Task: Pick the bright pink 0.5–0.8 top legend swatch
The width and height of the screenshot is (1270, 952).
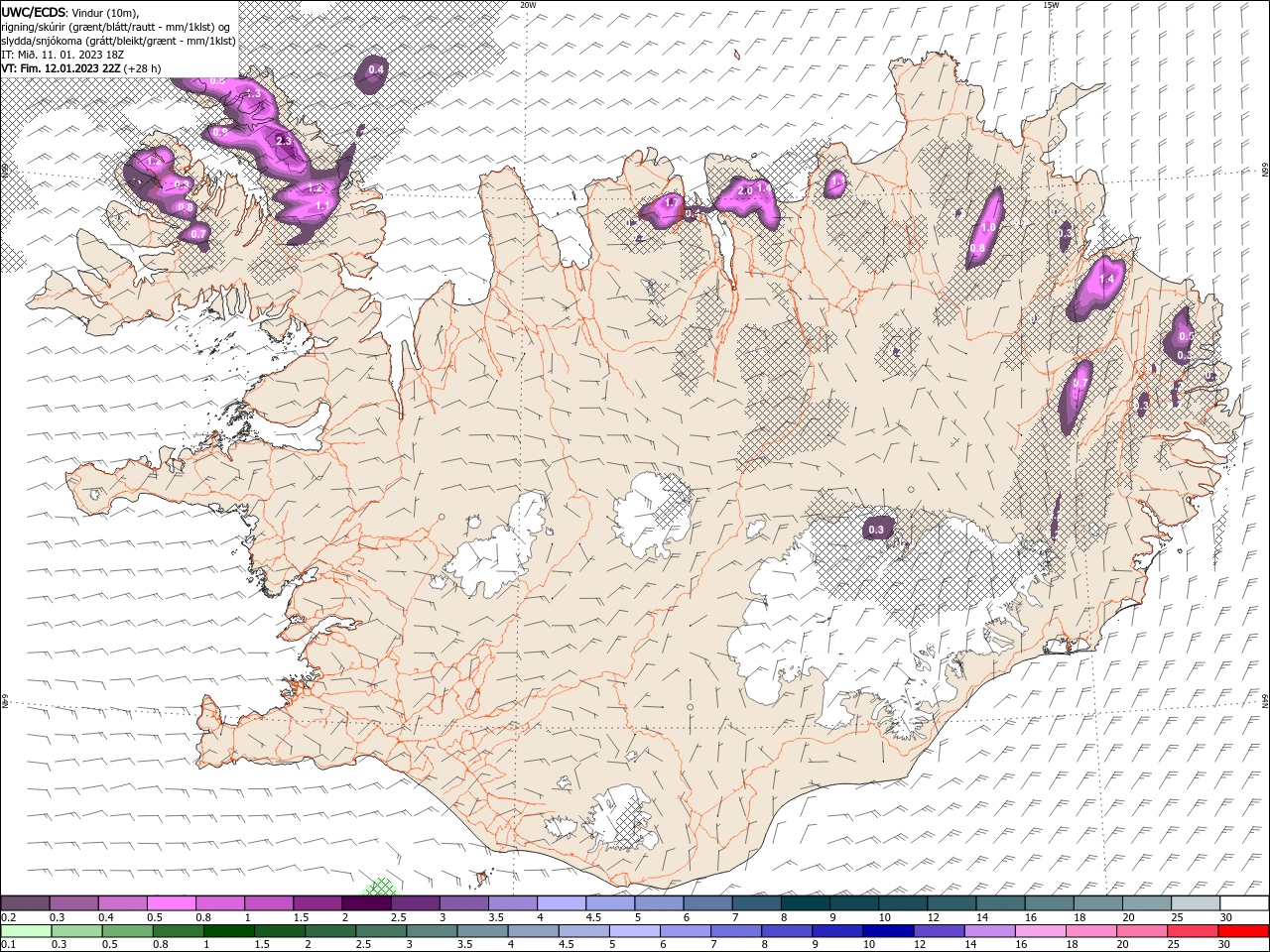Action: point(171,903)
